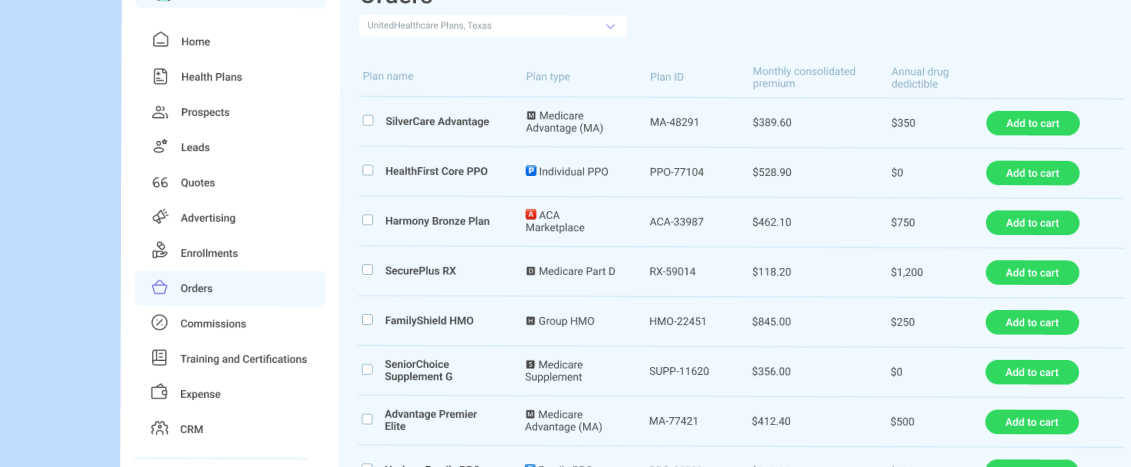Add SecurePlus RX to cart

point(1032,272)
